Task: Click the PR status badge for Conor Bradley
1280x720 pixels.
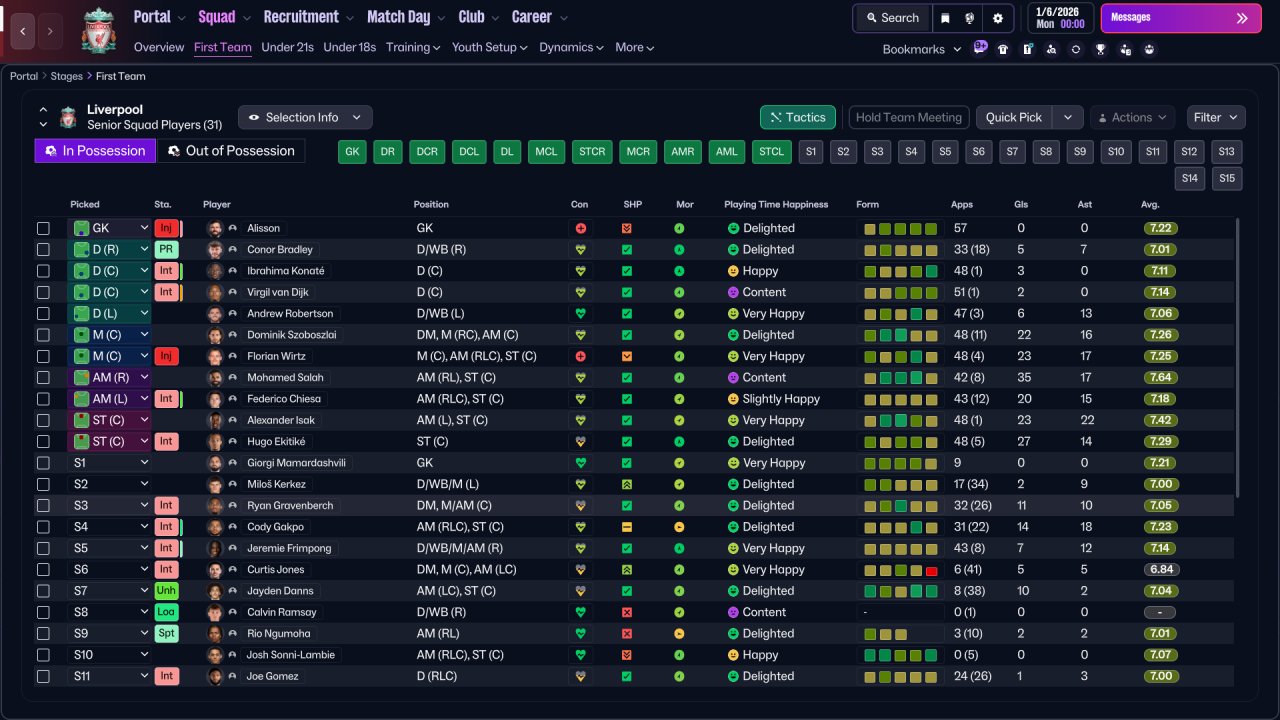Action: (166, 249)
